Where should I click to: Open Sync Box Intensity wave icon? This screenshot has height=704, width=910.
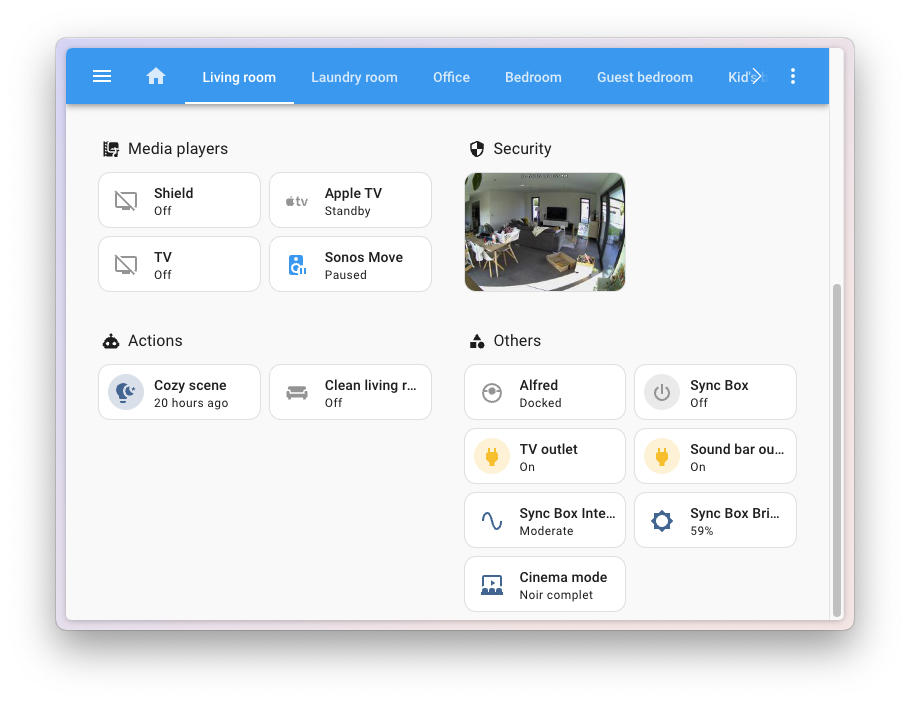pyautogui.click(x=491, y=520)
